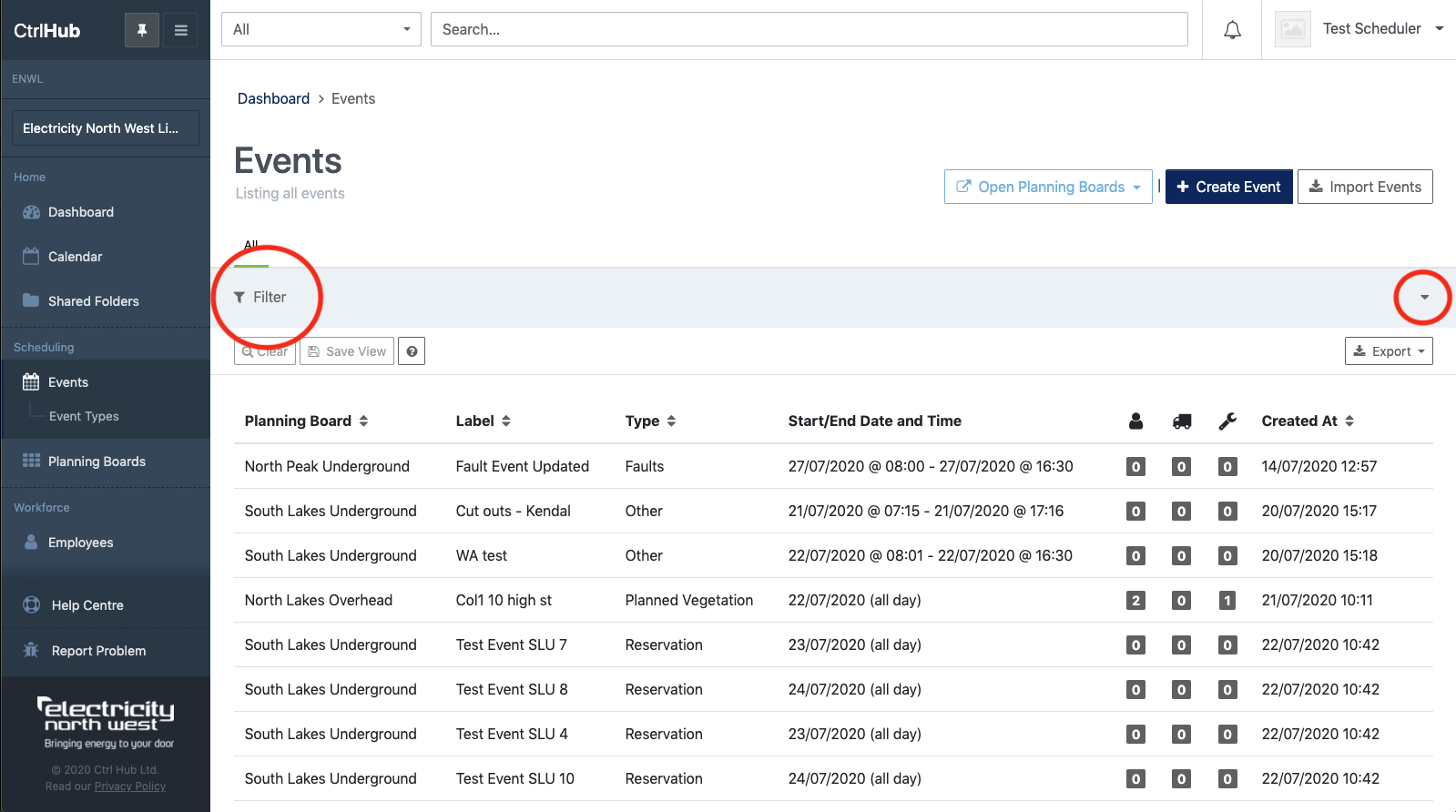Click the Create Event button
This screenshot has width=1456, height=812.
(x=1228, y=187)
